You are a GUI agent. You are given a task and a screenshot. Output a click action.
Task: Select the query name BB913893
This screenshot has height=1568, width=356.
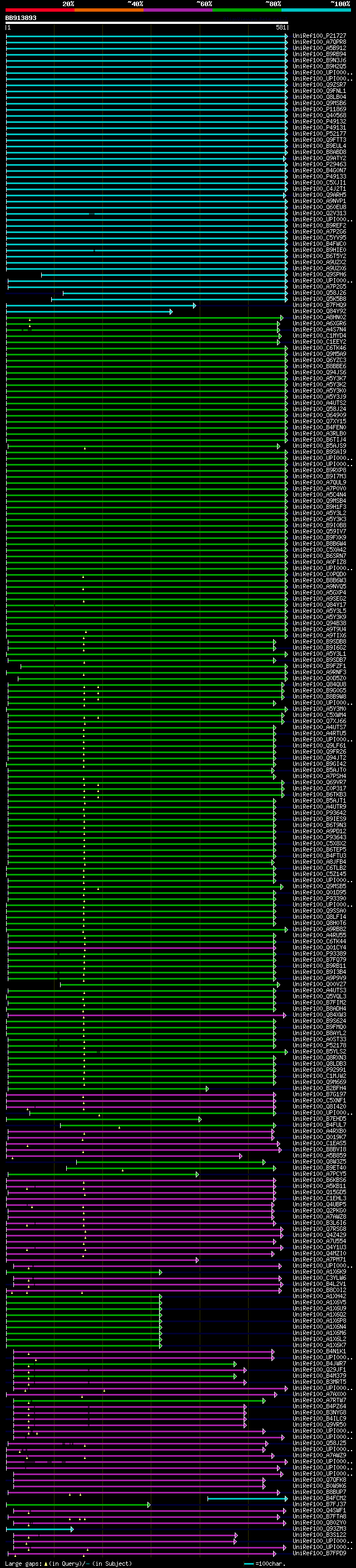[x=21, y=18]
